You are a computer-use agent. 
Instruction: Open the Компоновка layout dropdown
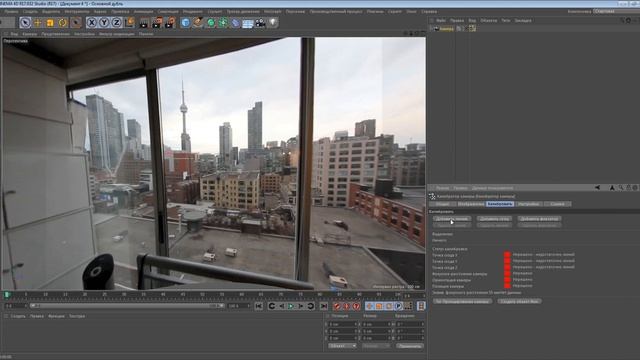pos(616,11)
